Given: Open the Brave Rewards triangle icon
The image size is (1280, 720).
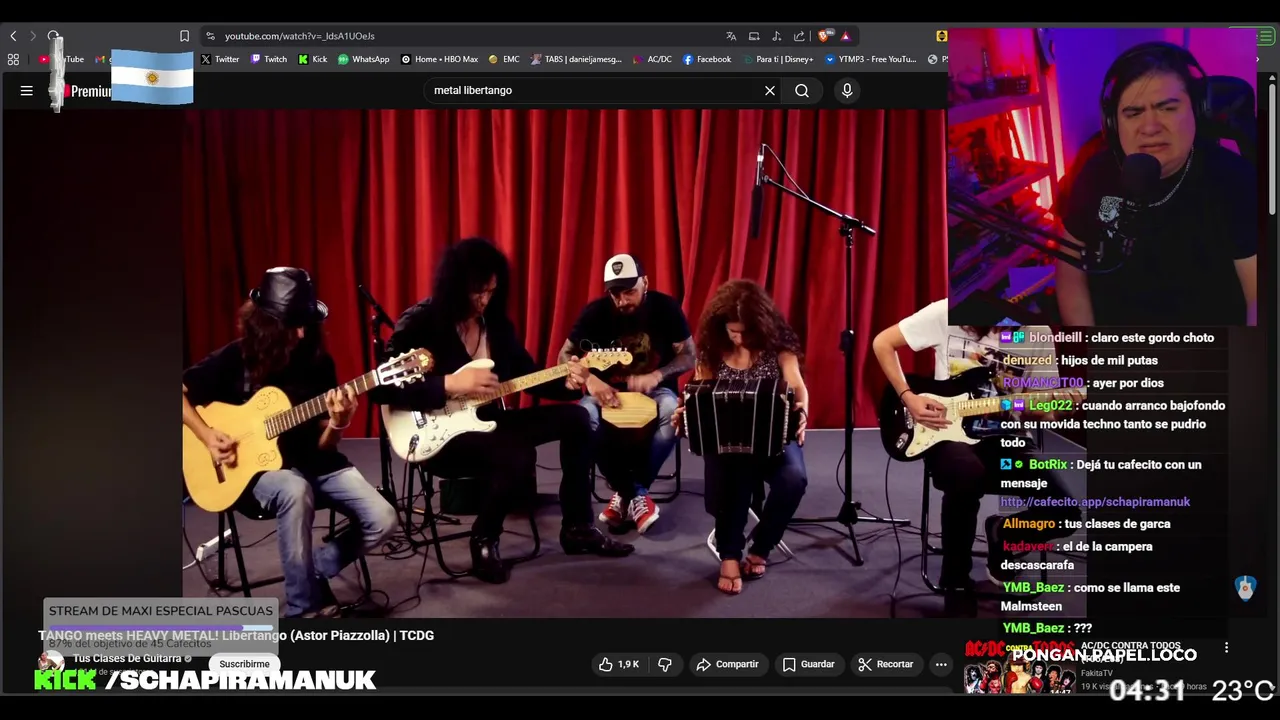Looking at the screenshot, I should click(x=845, y=36).
